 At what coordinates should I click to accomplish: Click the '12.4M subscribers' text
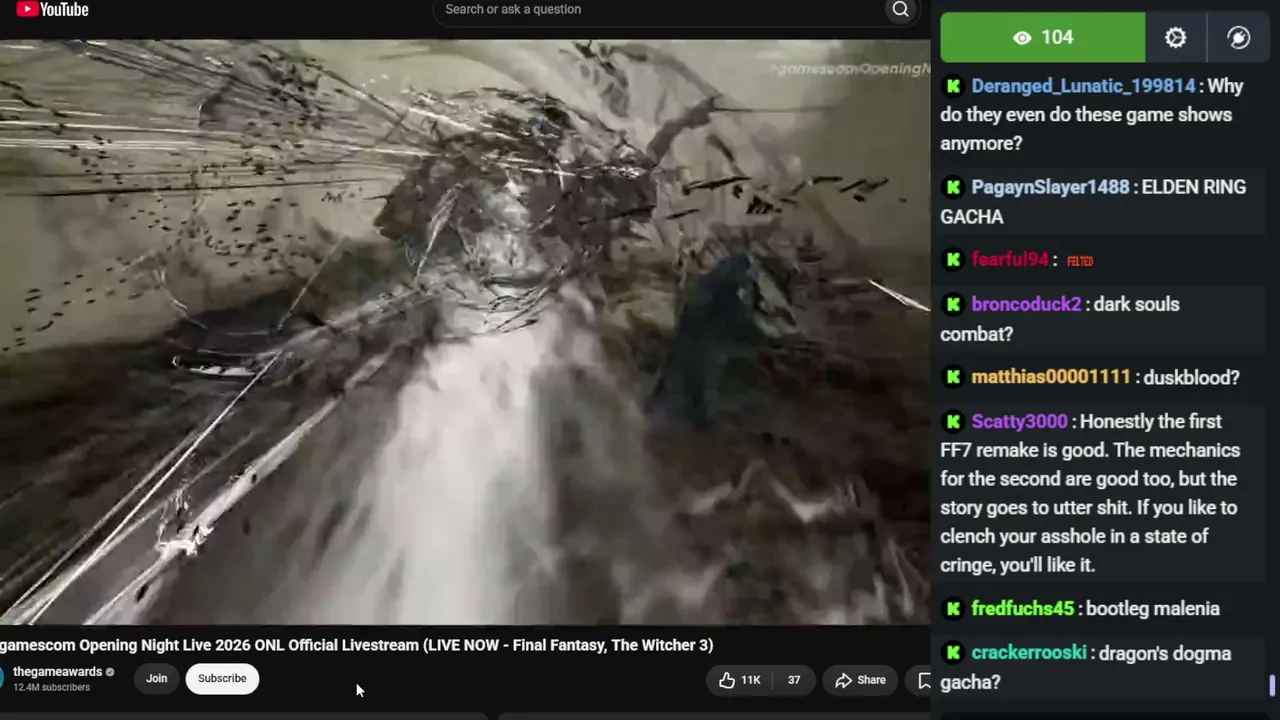(51, 688)
